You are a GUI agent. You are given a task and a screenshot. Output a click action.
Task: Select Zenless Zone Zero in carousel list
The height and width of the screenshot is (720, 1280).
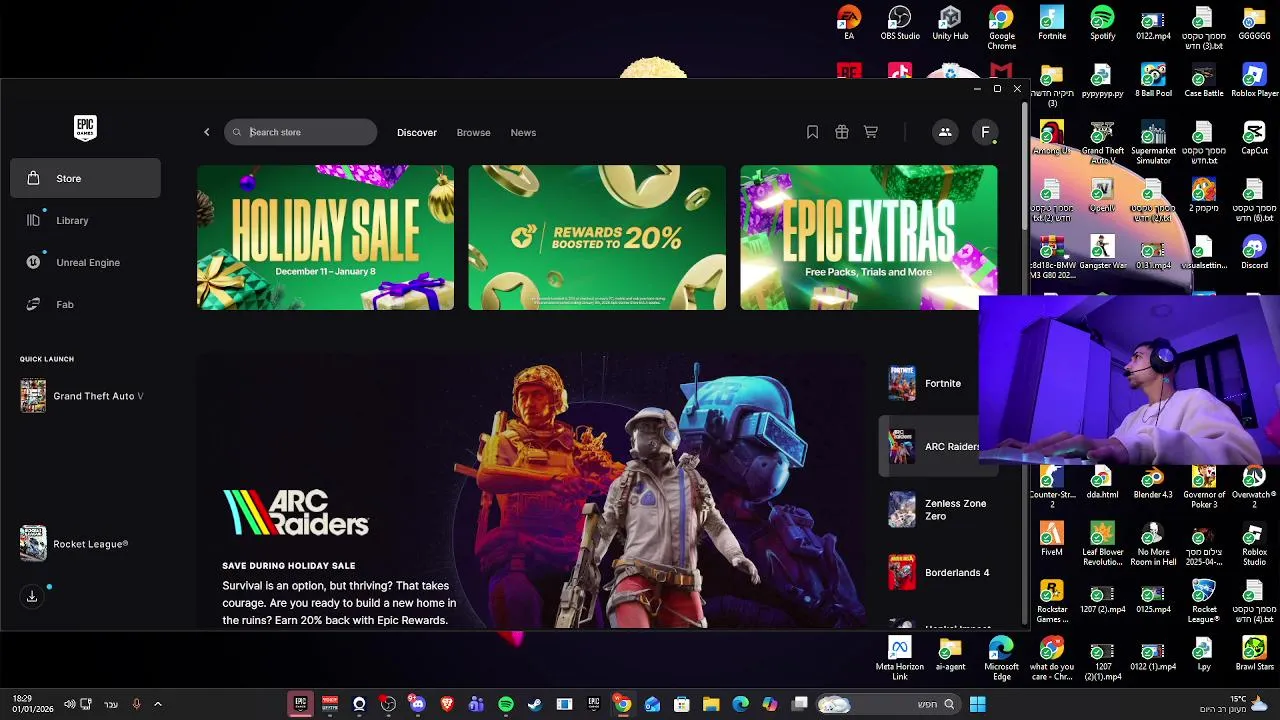click(x=940, y=509)
